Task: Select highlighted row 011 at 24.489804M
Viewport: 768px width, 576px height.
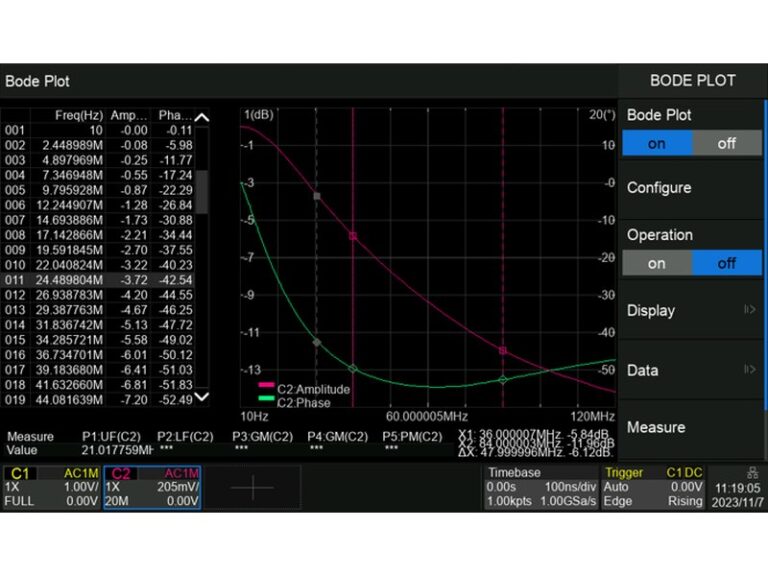Action: (x=98, y=280)
